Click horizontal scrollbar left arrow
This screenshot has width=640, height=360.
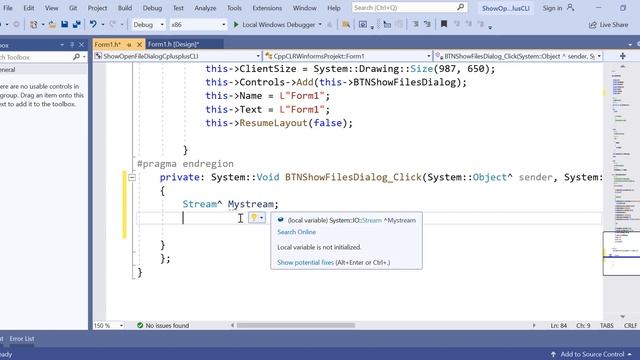point(232,325)
